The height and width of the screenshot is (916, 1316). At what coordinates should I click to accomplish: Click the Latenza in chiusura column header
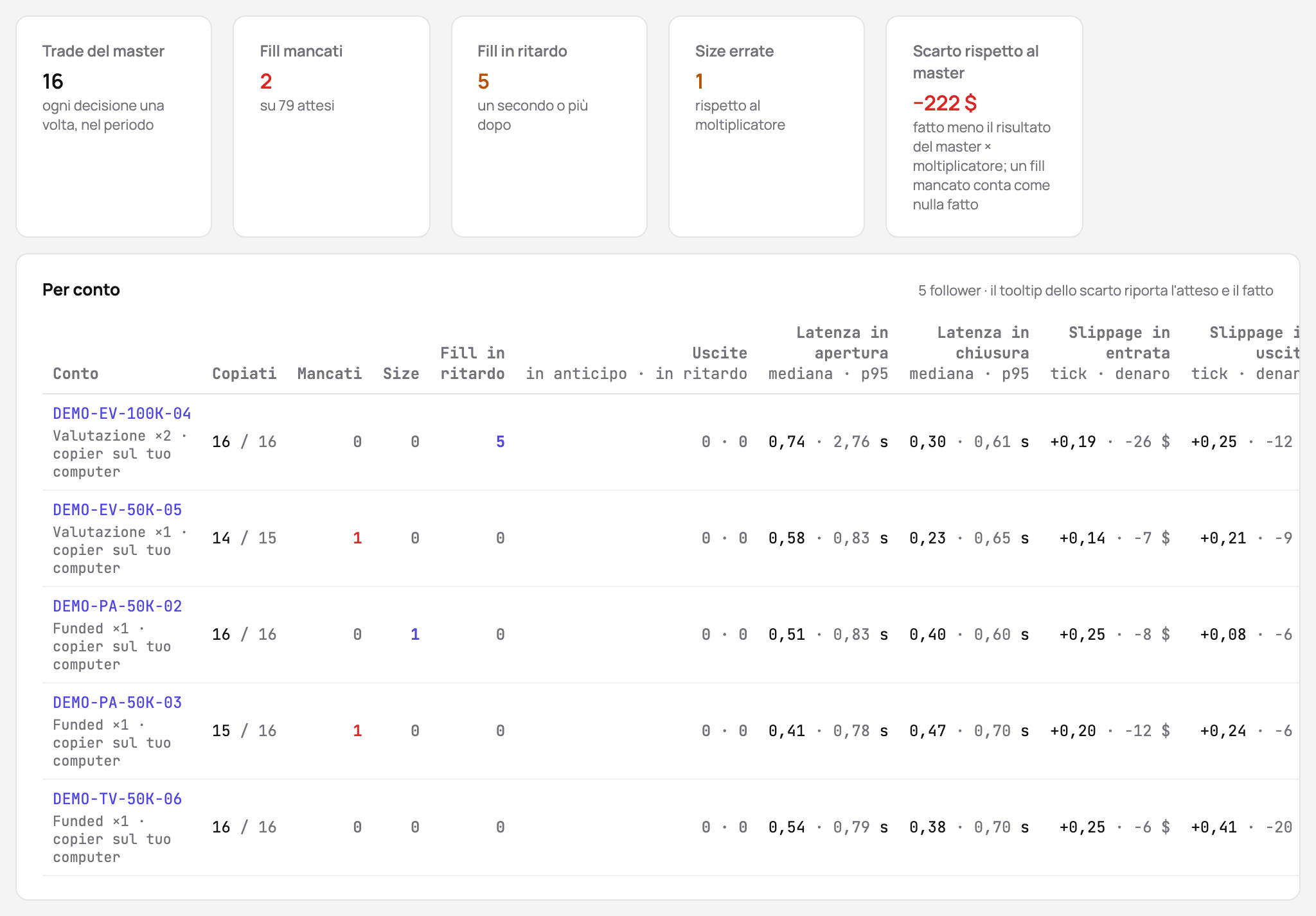click(x=969, y=353)
